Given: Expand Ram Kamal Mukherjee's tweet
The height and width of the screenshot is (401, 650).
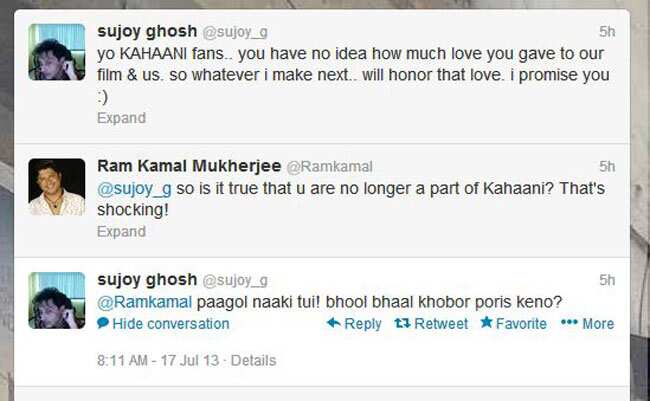Looking at the screenshot, I should 121,231.
